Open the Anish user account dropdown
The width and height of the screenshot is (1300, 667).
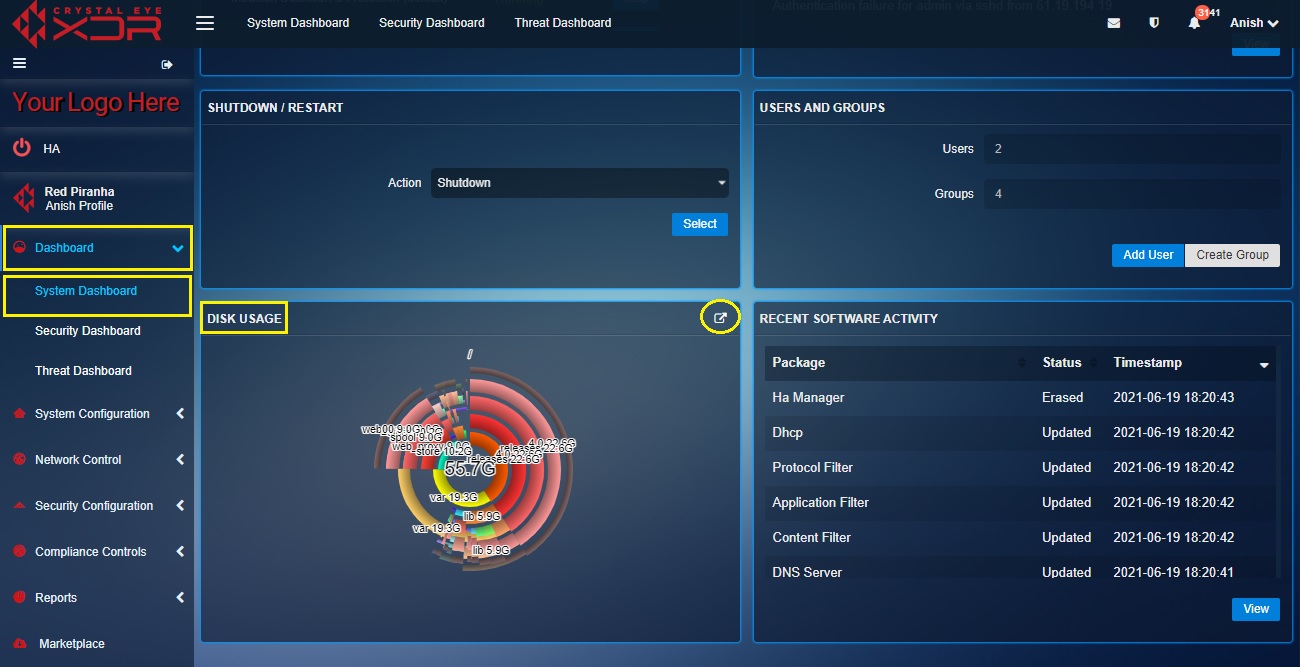(1254, 23)
